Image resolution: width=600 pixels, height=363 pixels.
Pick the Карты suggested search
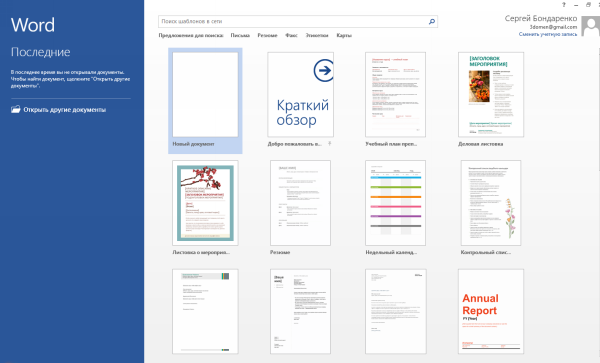coord(344,36)
